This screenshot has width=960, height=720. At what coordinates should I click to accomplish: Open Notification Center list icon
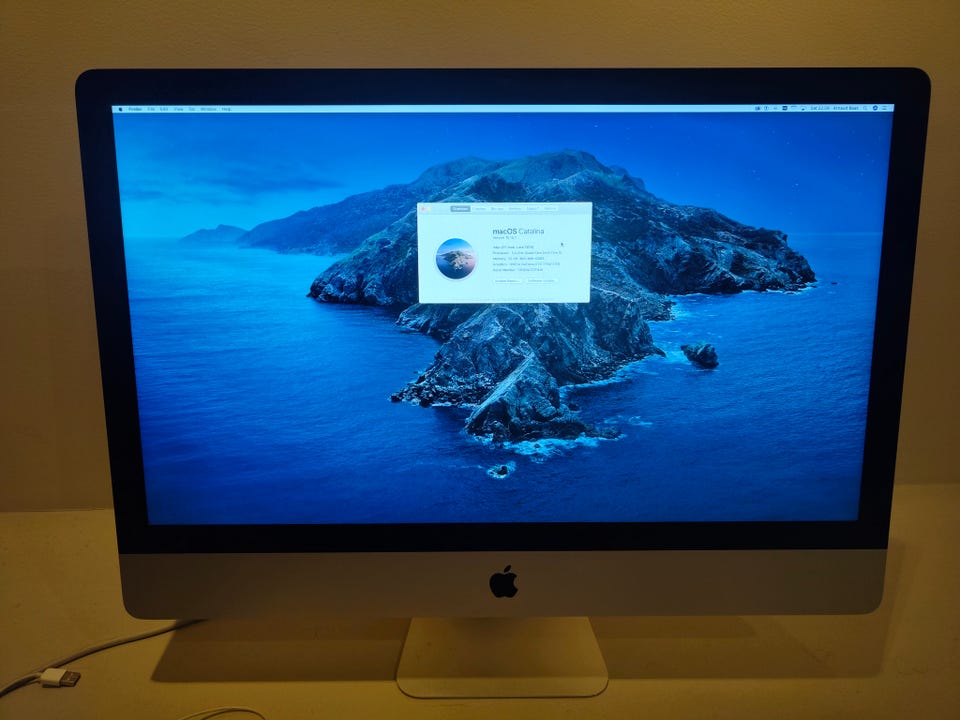tap(885, 108)
